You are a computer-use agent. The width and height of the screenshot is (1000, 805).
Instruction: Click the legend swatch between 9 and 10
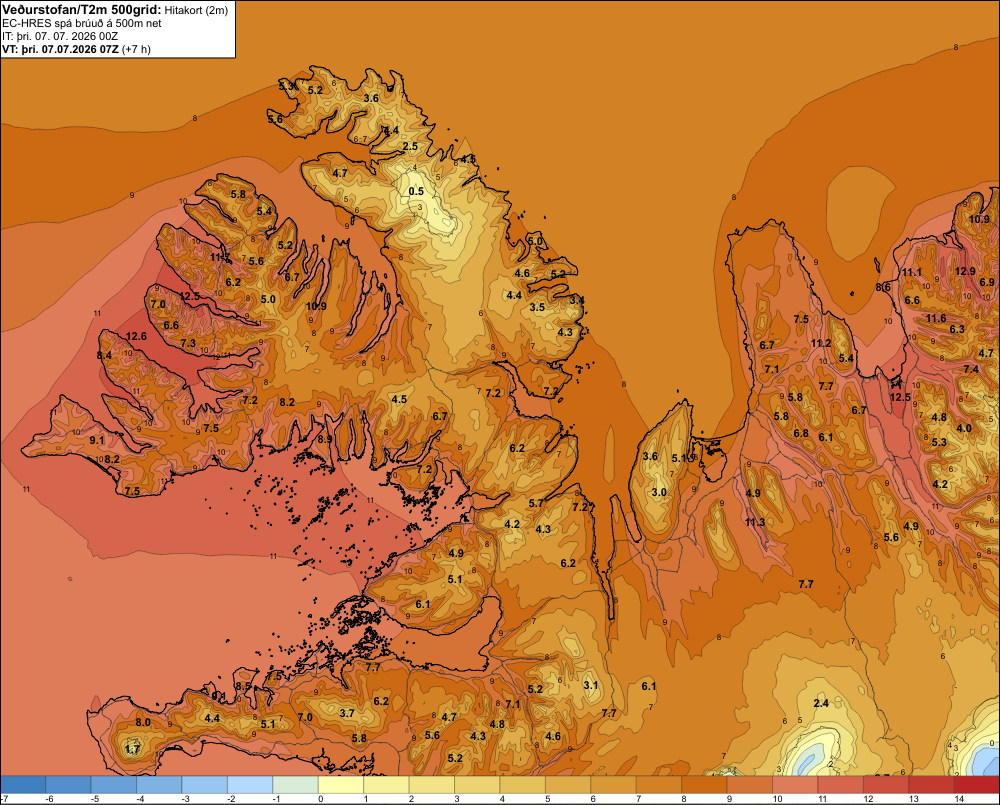click(x=750, y=785)
